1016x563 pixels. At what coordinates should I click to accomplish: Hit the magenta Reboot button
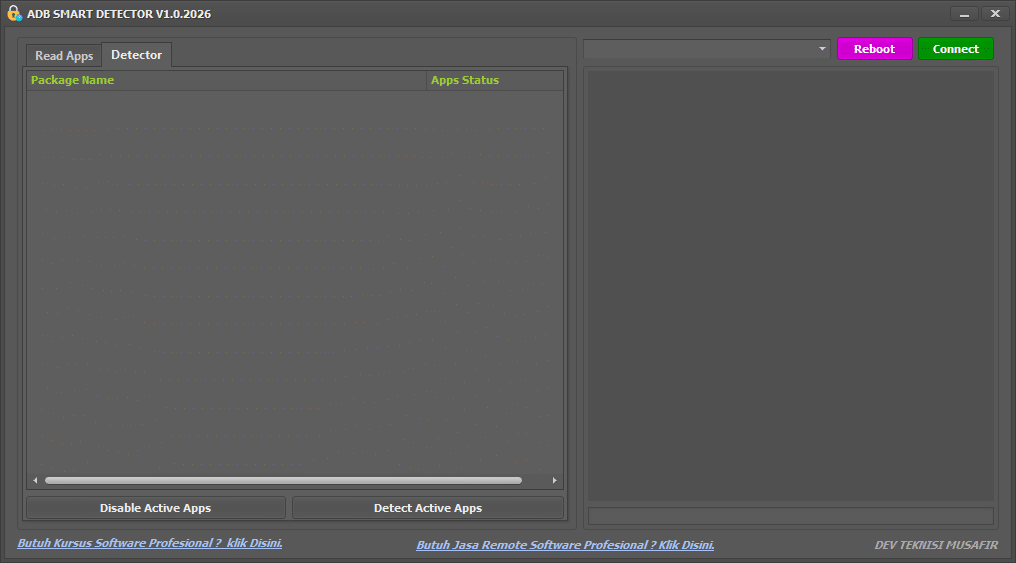[x=874, y=49]
